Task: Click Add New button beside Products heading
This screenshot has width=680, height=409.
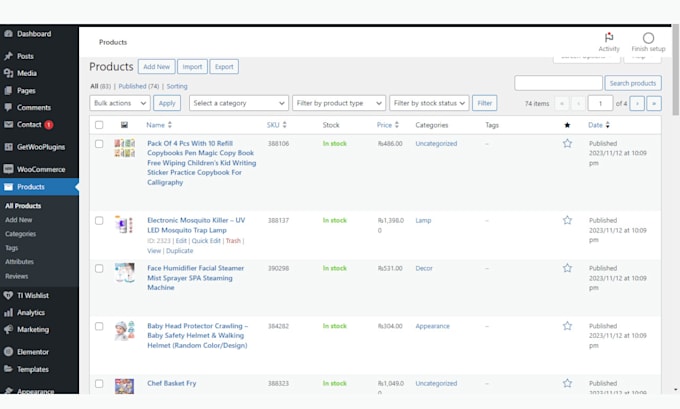Action: pos(157,66)
